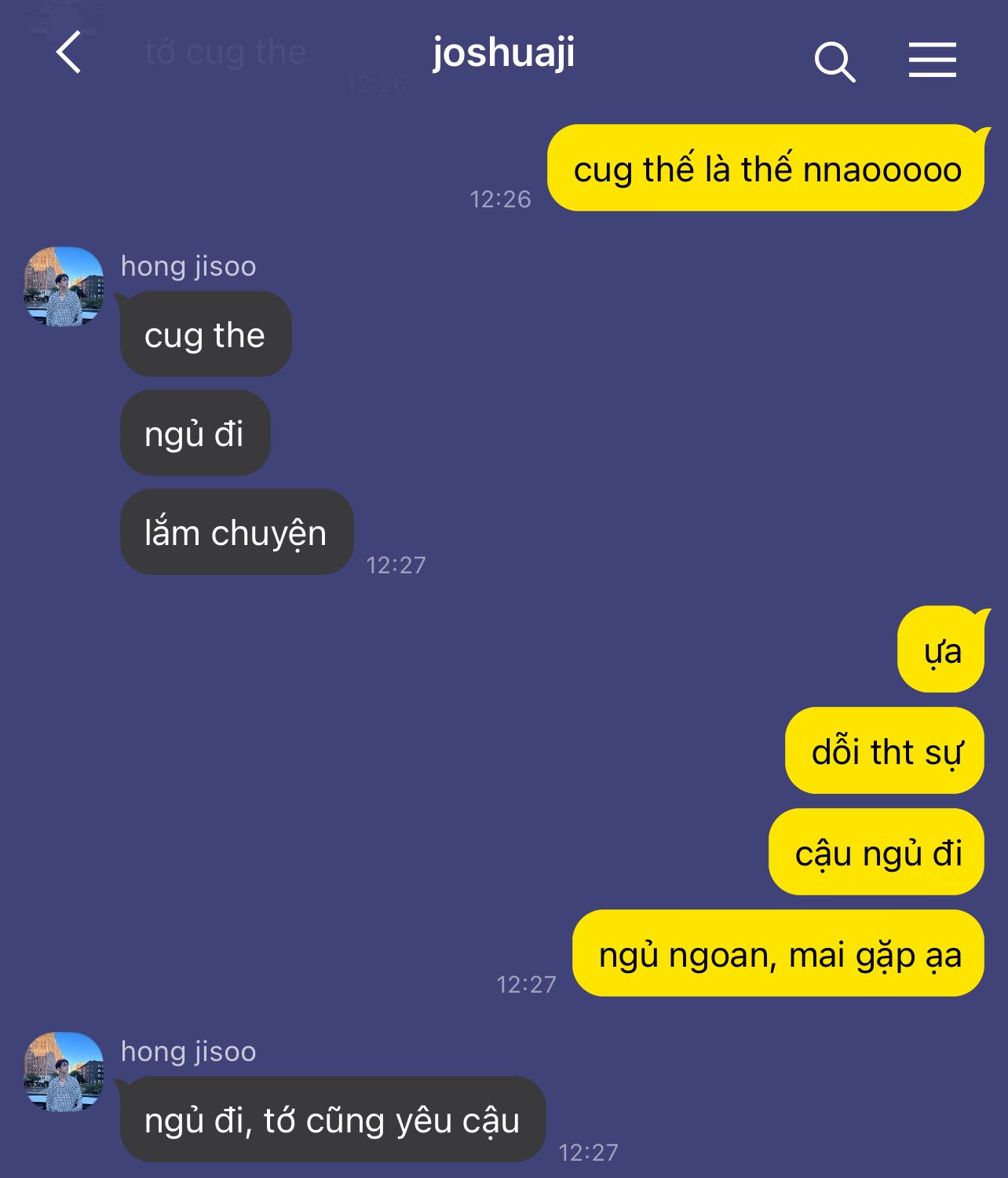Viewport: 1008px width, 1178px height.
Task: Go back using the left arrow icon
Action: pos(69,53)
